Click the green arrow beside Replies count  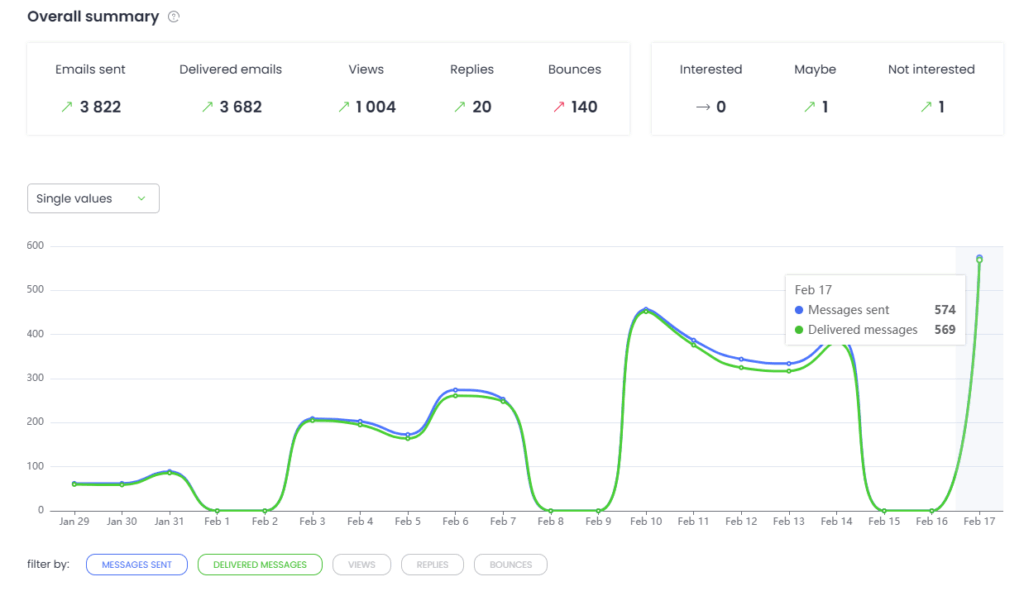(459, 107)
